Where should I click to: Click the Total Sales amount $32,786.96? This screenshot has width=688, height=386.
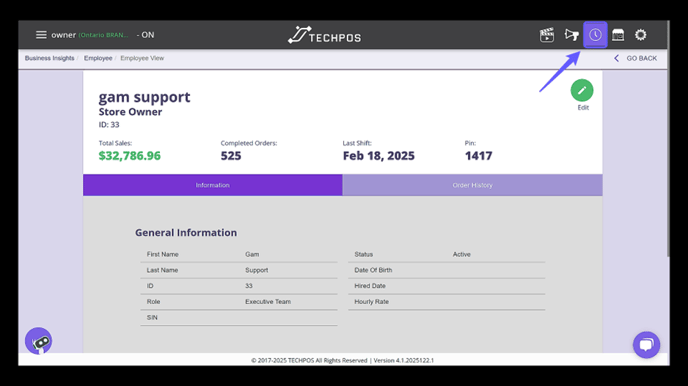pos(129,156)
